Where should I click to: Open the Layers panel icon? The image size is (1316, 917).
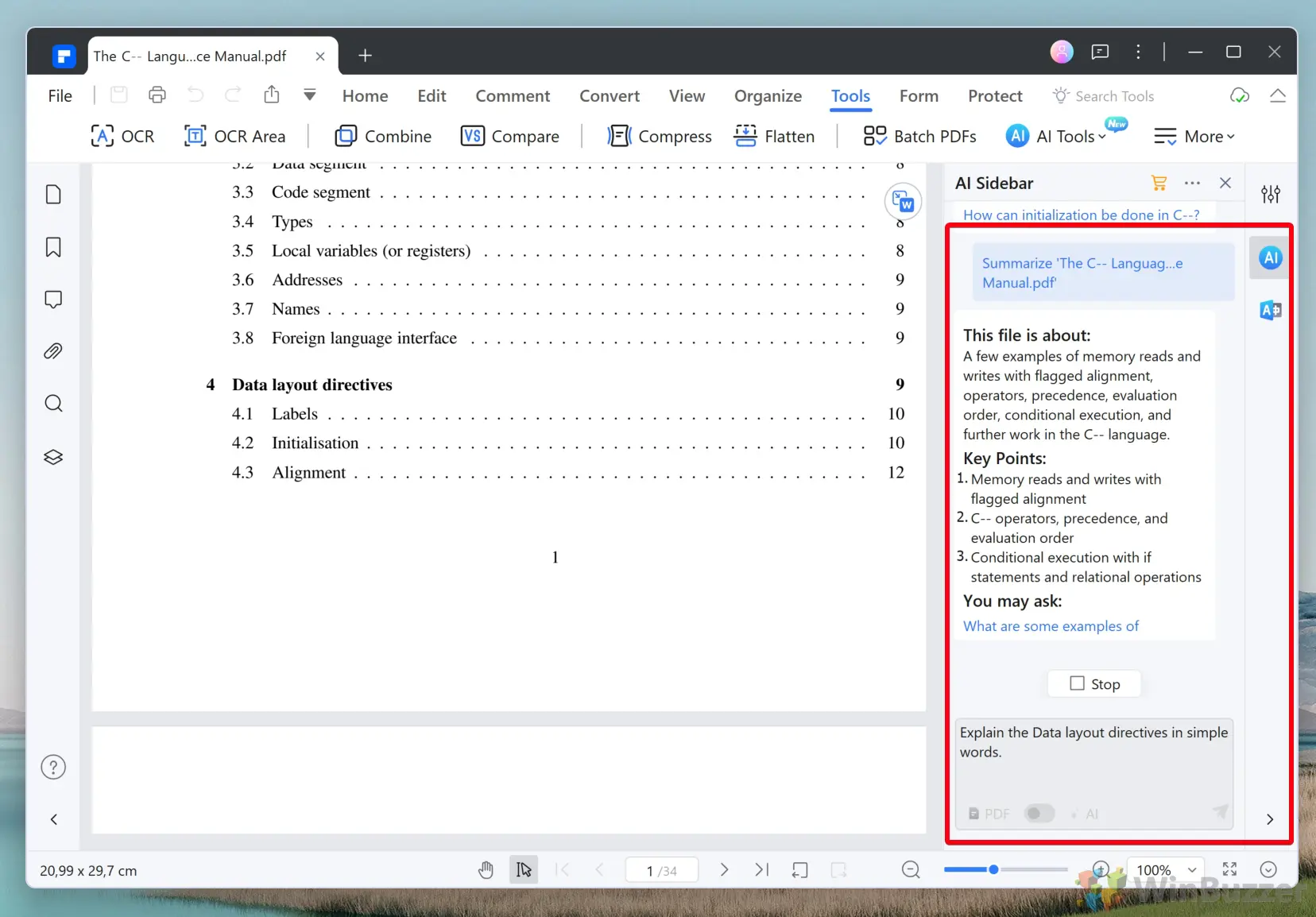(x=53, y=457)
